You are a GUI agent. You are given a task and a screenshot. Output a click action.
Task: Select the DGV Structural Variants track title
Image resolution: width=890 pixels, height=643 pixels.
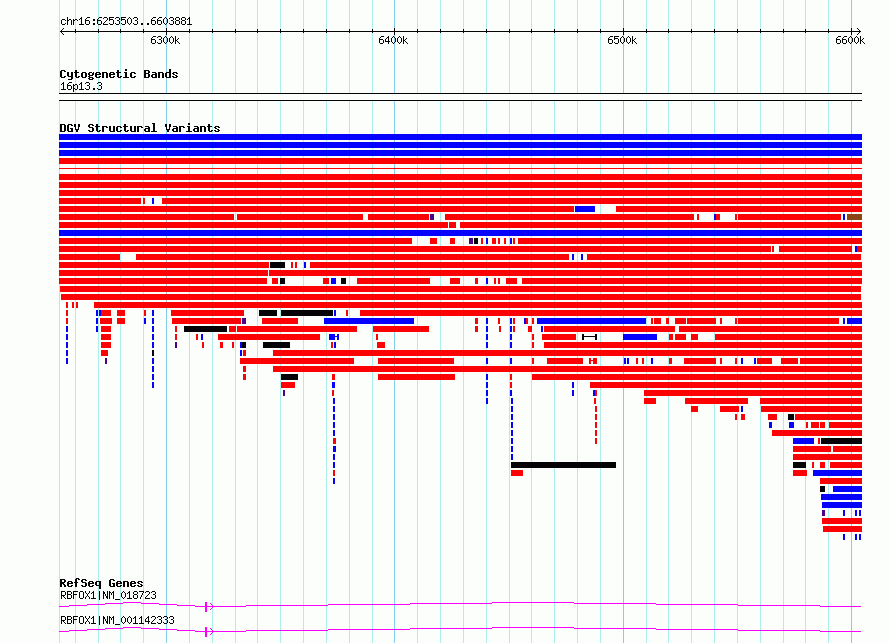point(140,128)
